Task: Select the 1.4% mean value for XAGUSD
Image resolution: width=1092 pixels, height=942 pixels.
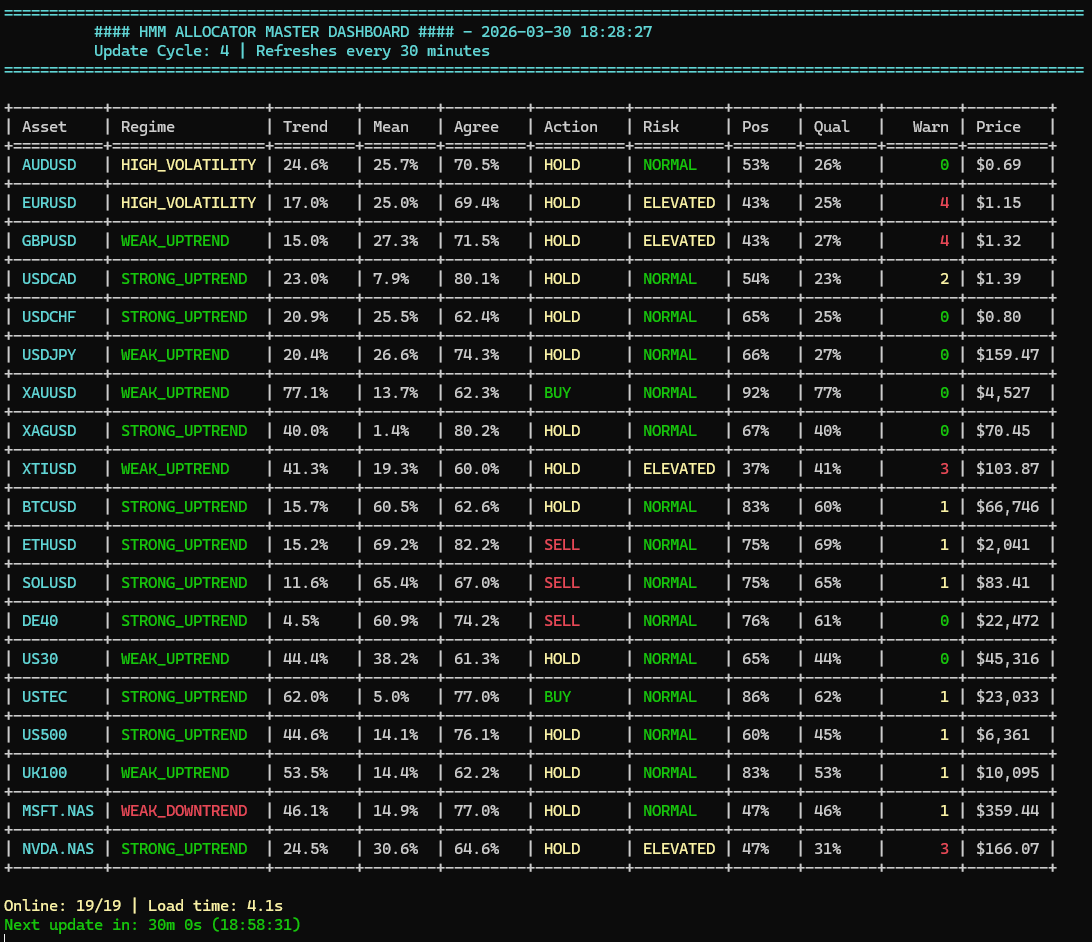Action: (x=391, y=431)
